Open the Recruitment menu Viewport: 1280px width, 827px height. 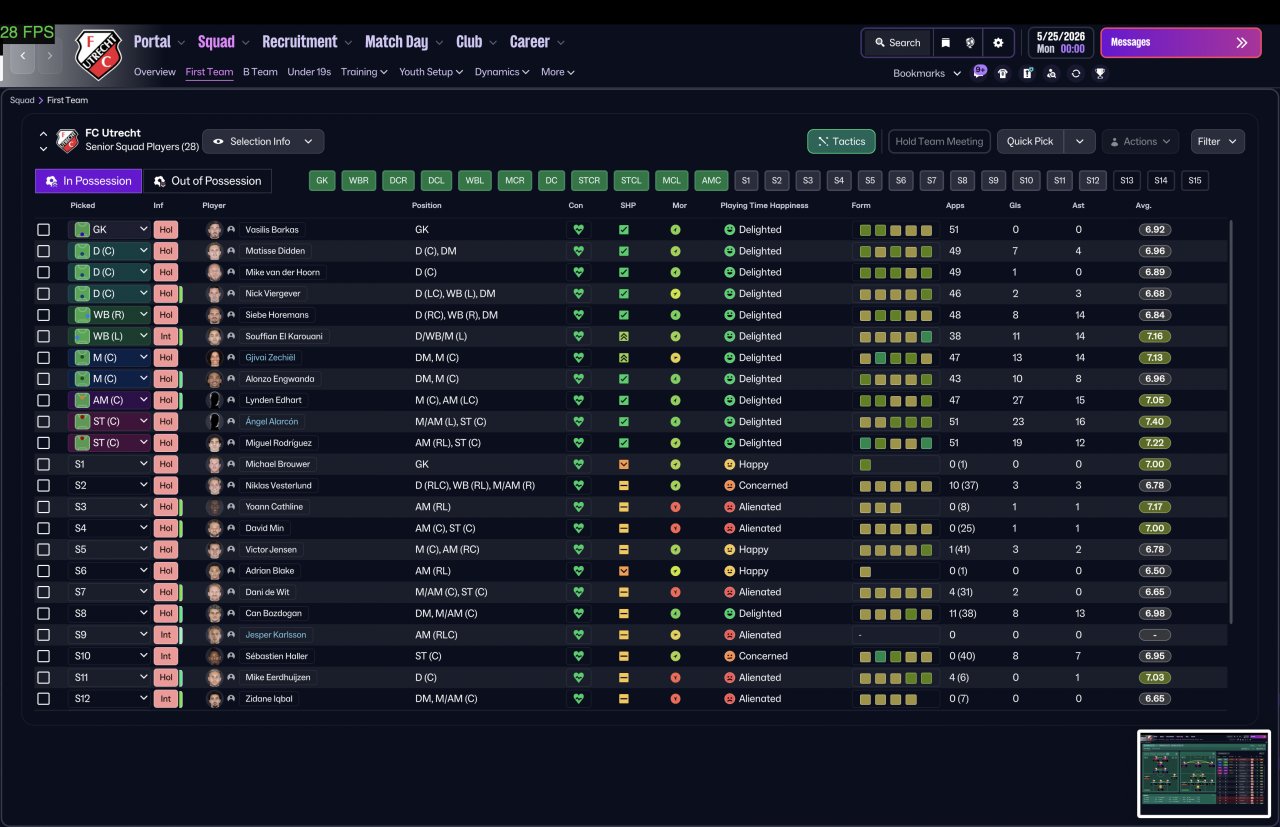tap(306, 42)
